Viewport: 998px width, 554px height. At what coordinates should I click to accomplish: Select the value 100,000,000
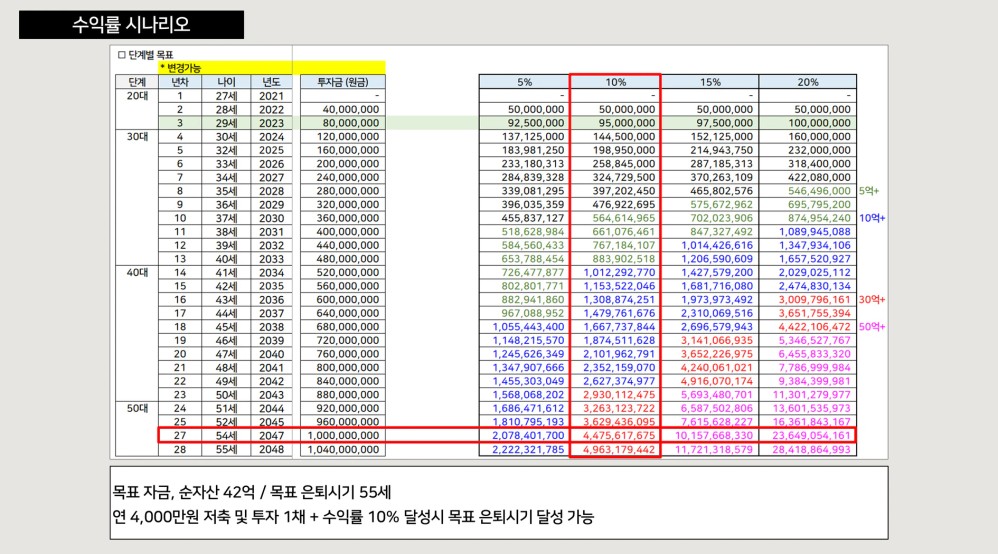point(819,123)
